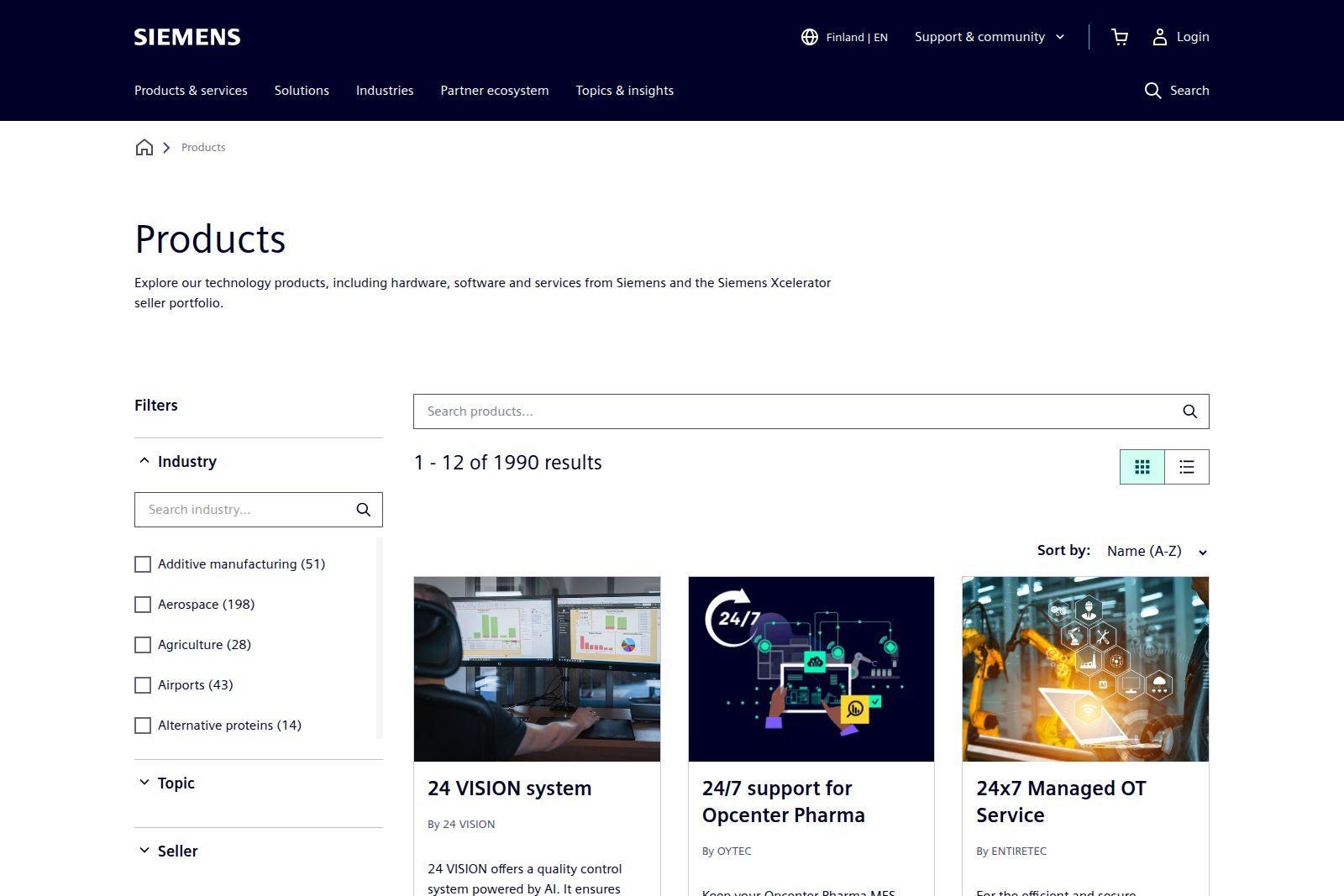Click the magnifier in industry search box
The width and height of the screenshot is (1344, 896).
point(363,510)
